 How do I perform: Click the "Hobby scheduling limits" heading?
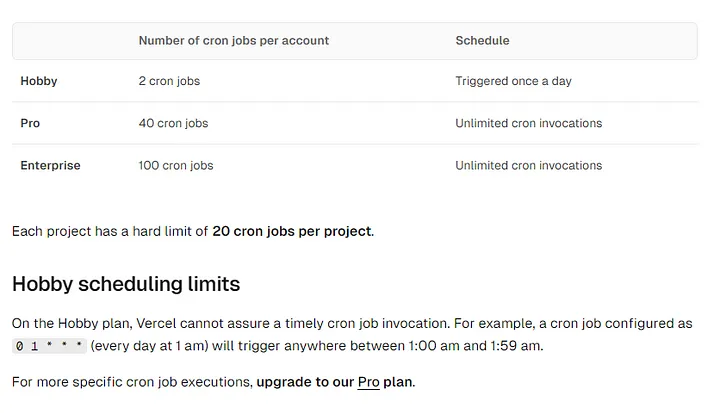(x=126, y=284)
